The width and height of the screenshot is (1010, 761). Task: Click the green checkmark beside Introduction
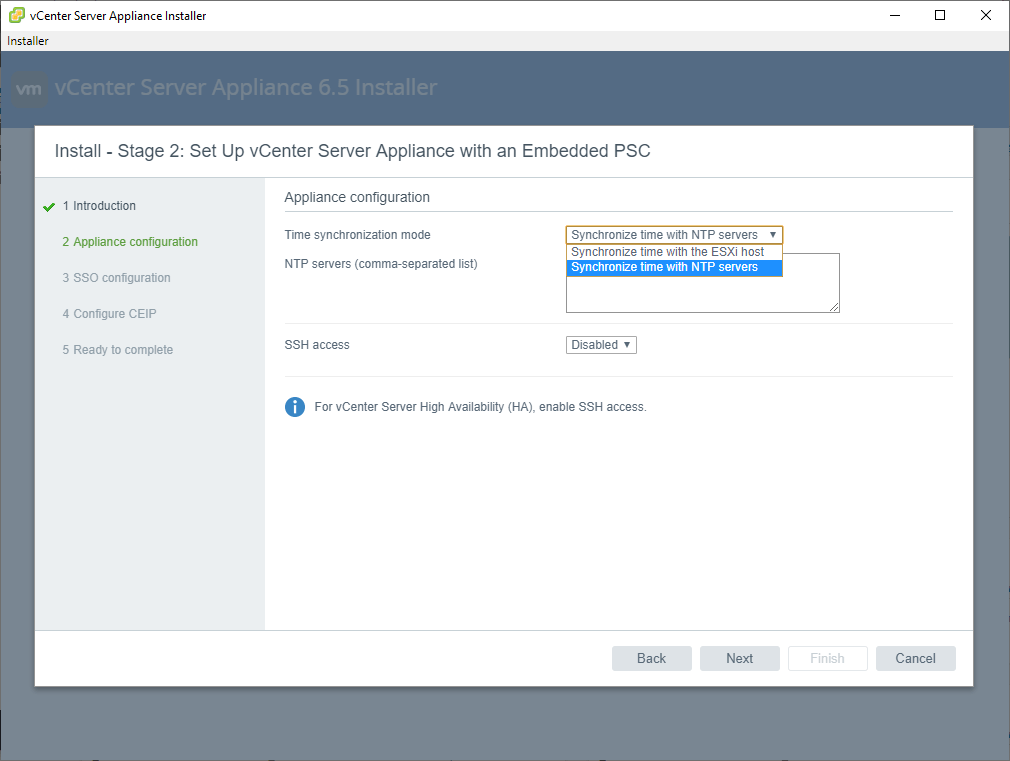point(49,207)
